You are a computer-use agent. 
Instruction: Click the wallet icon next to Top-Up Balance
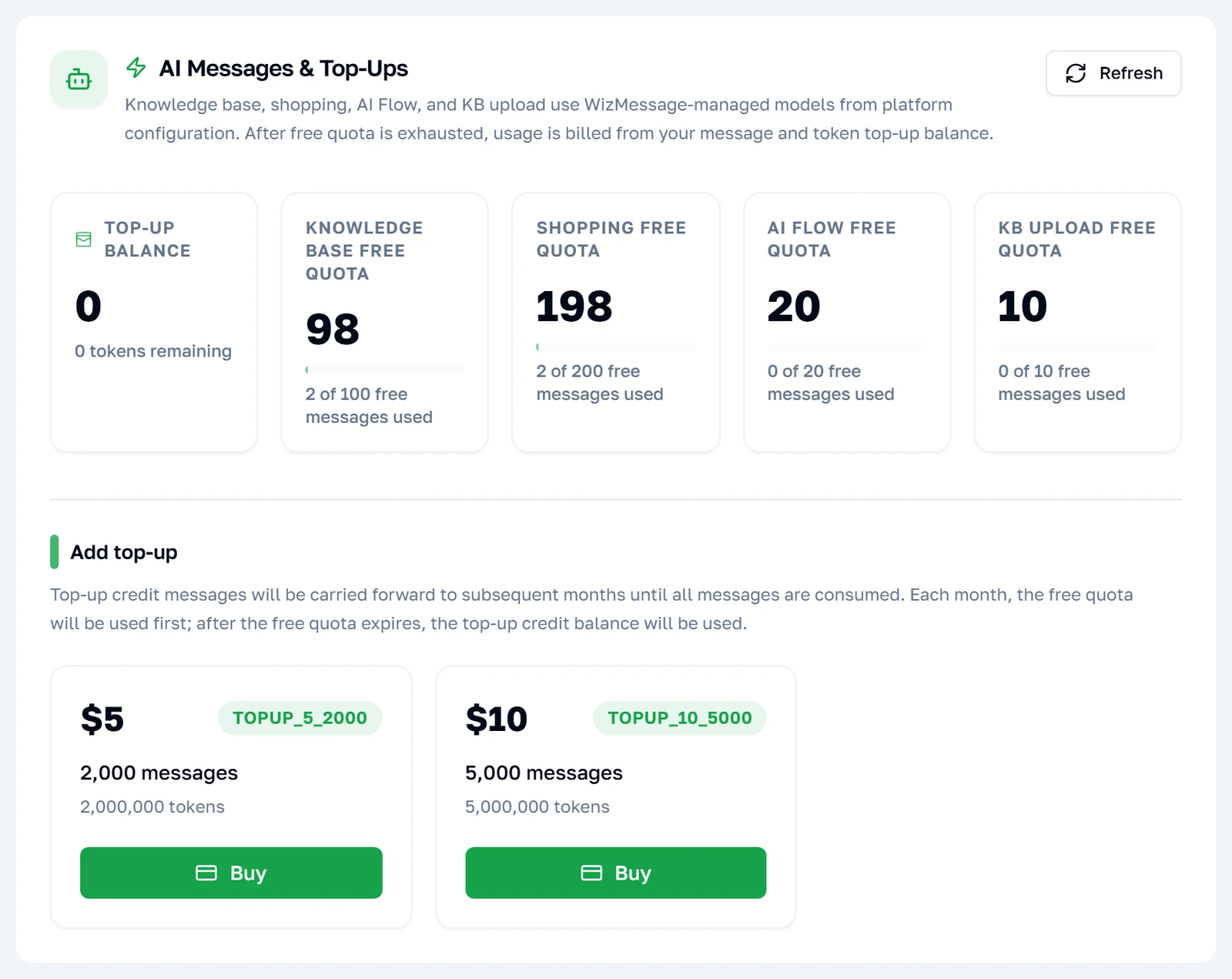pyautogui.click(x=83, y=240)
